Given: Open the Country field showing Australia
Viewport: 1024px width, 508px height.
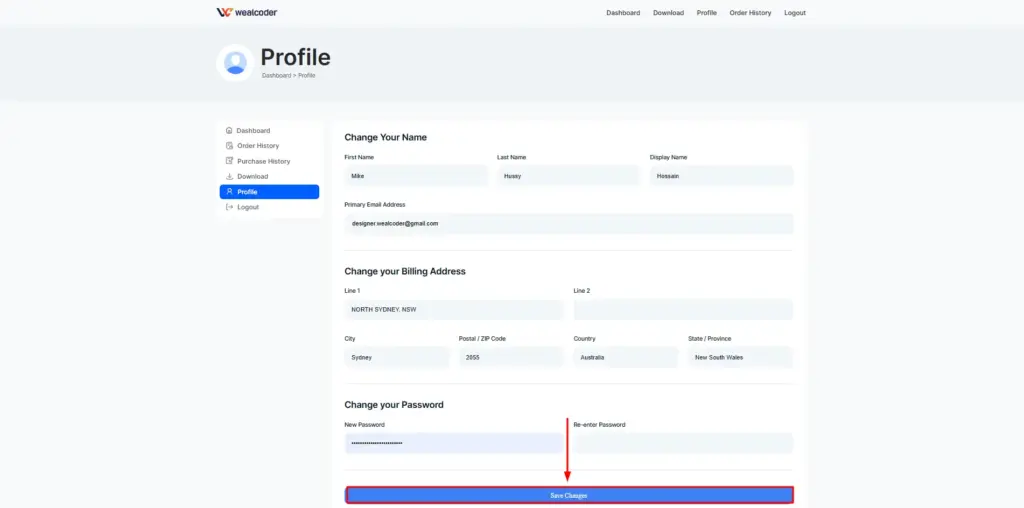Looking at the screenshot, I should point(626,357).
